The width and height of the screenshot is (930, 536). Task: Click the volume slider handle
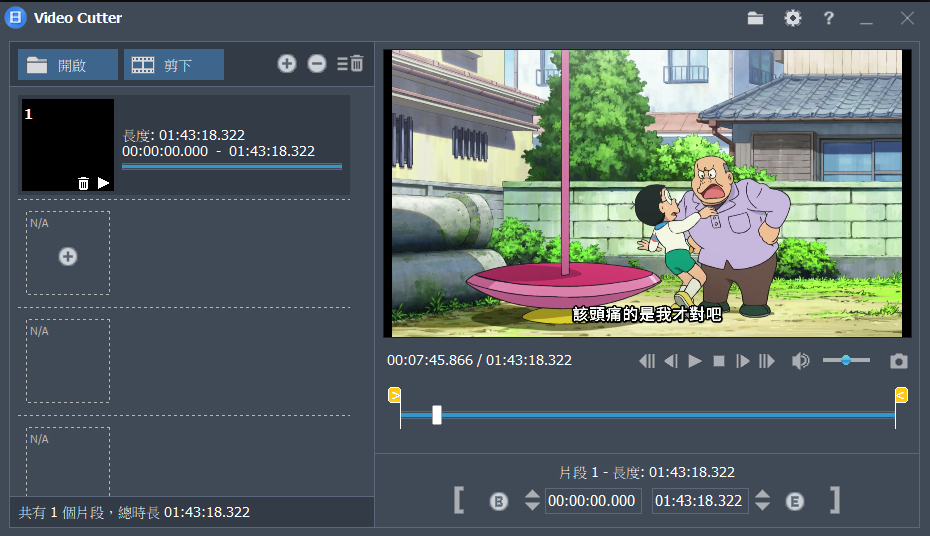846,360
